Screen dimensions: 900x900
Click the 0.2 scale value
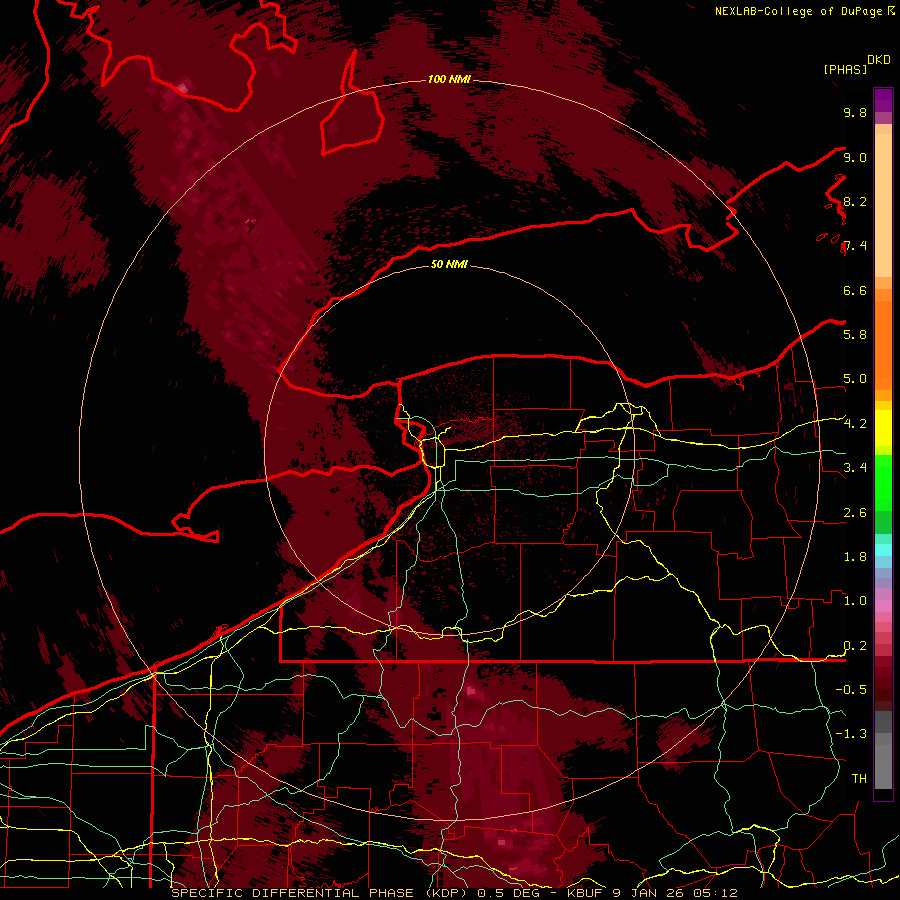[855, 646]
